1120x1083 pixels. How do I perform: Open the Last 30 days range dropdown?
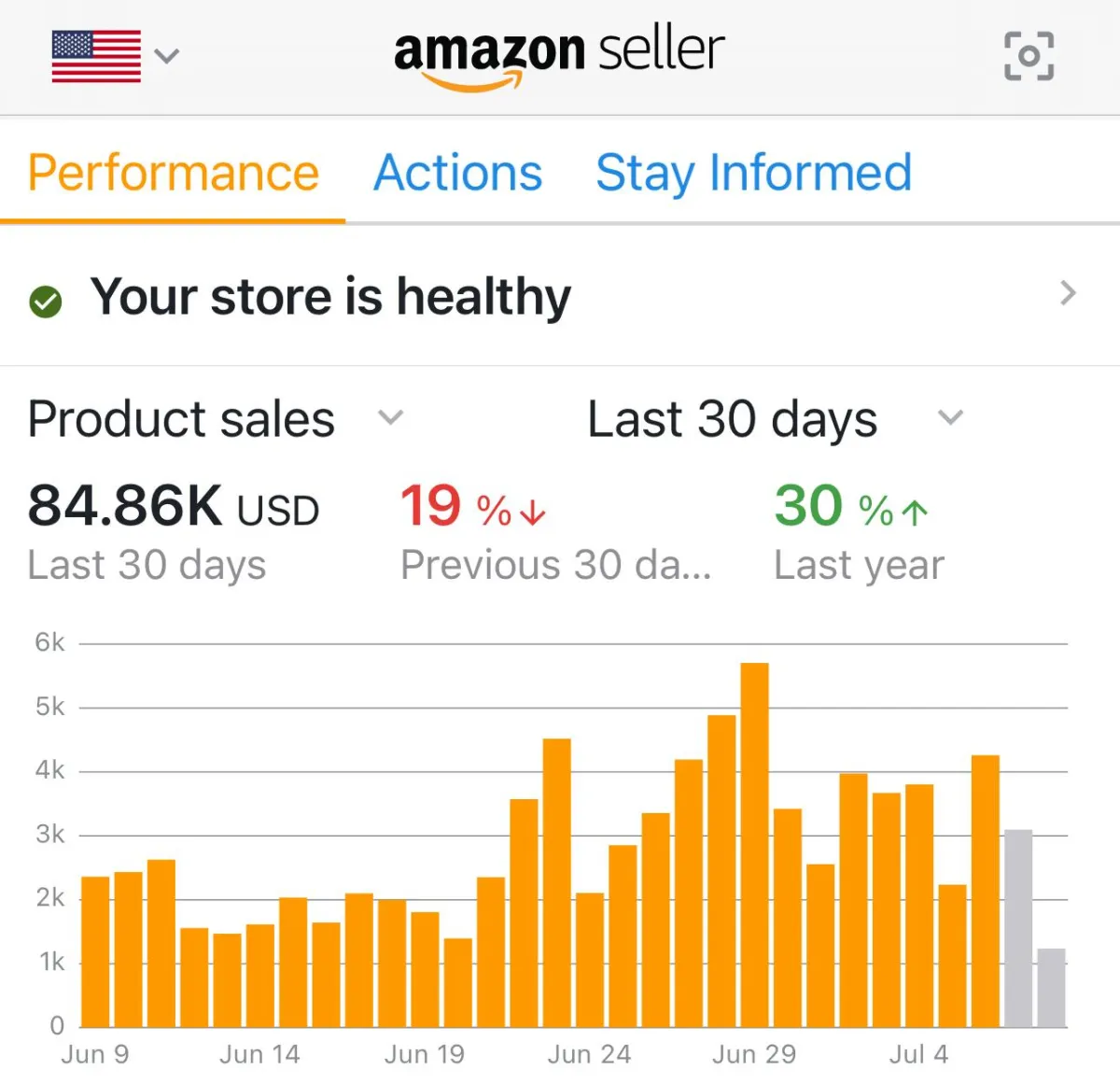pos(775,418)
